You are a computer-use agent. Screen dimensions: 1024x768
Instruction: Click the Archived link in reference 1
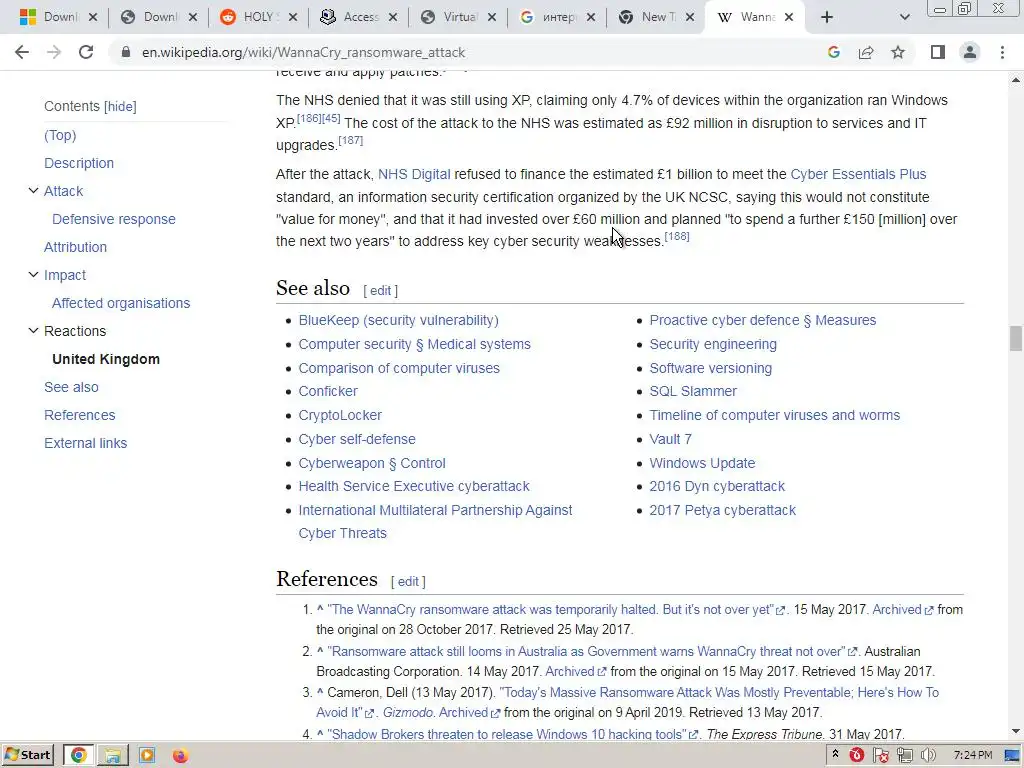coord(897,609)
